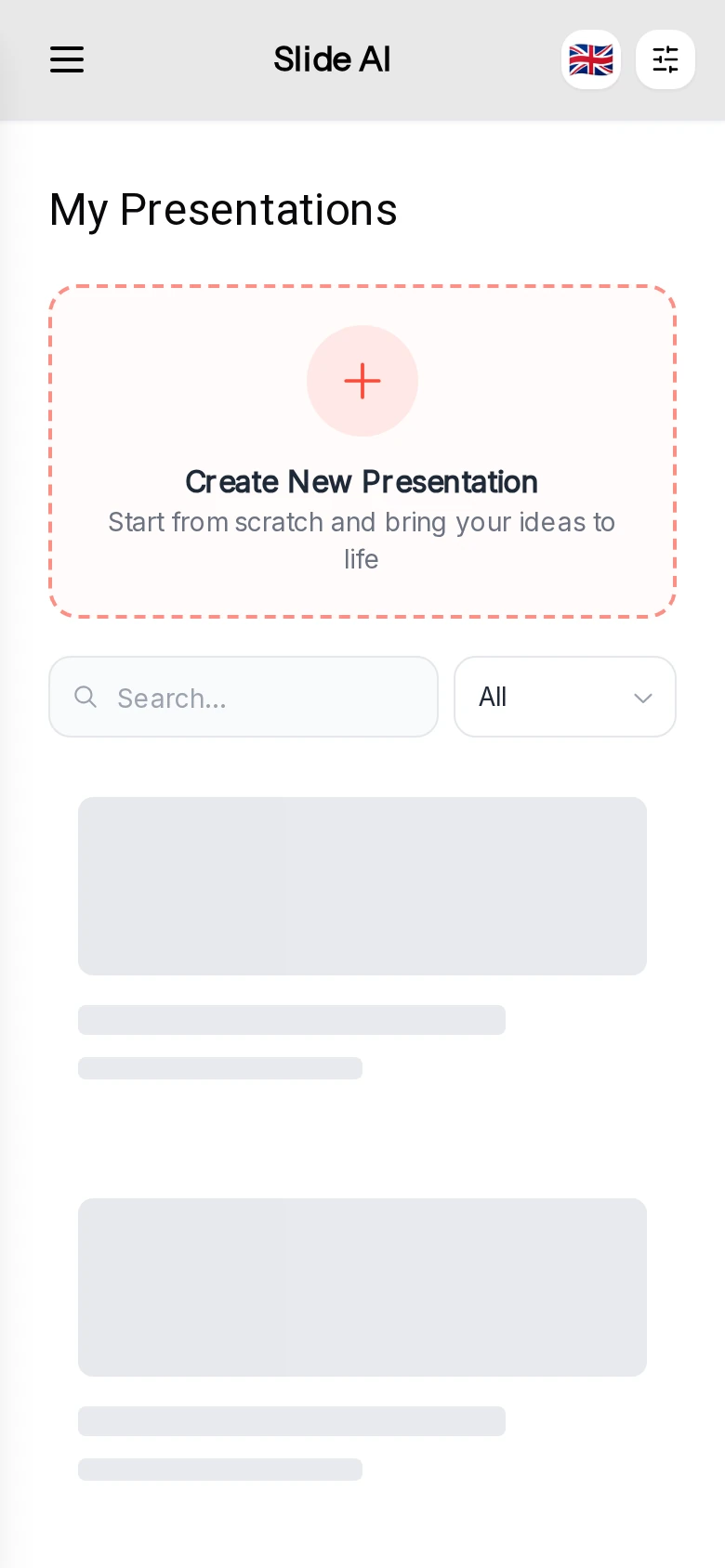Click the 'Slide AI' header title
The width and height of the screenshot is (725, 1568).
coord(332,59)
